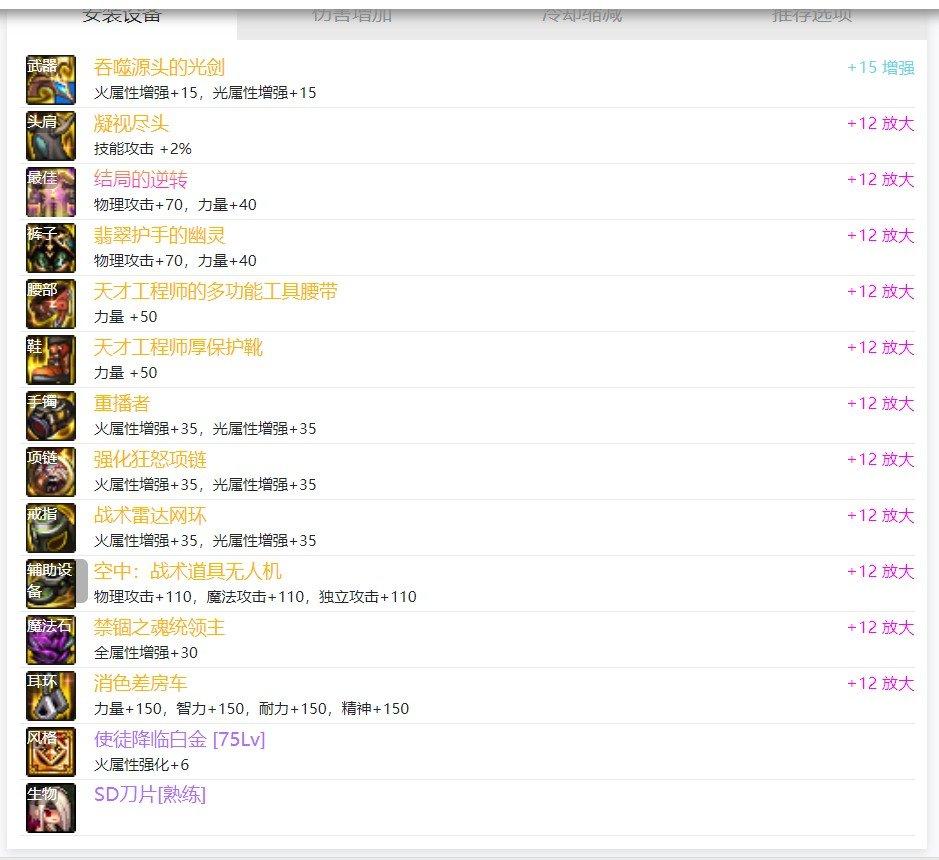Select the 戒指 ring icon
This screenshot has height=860, width=939.
[51, 529]
